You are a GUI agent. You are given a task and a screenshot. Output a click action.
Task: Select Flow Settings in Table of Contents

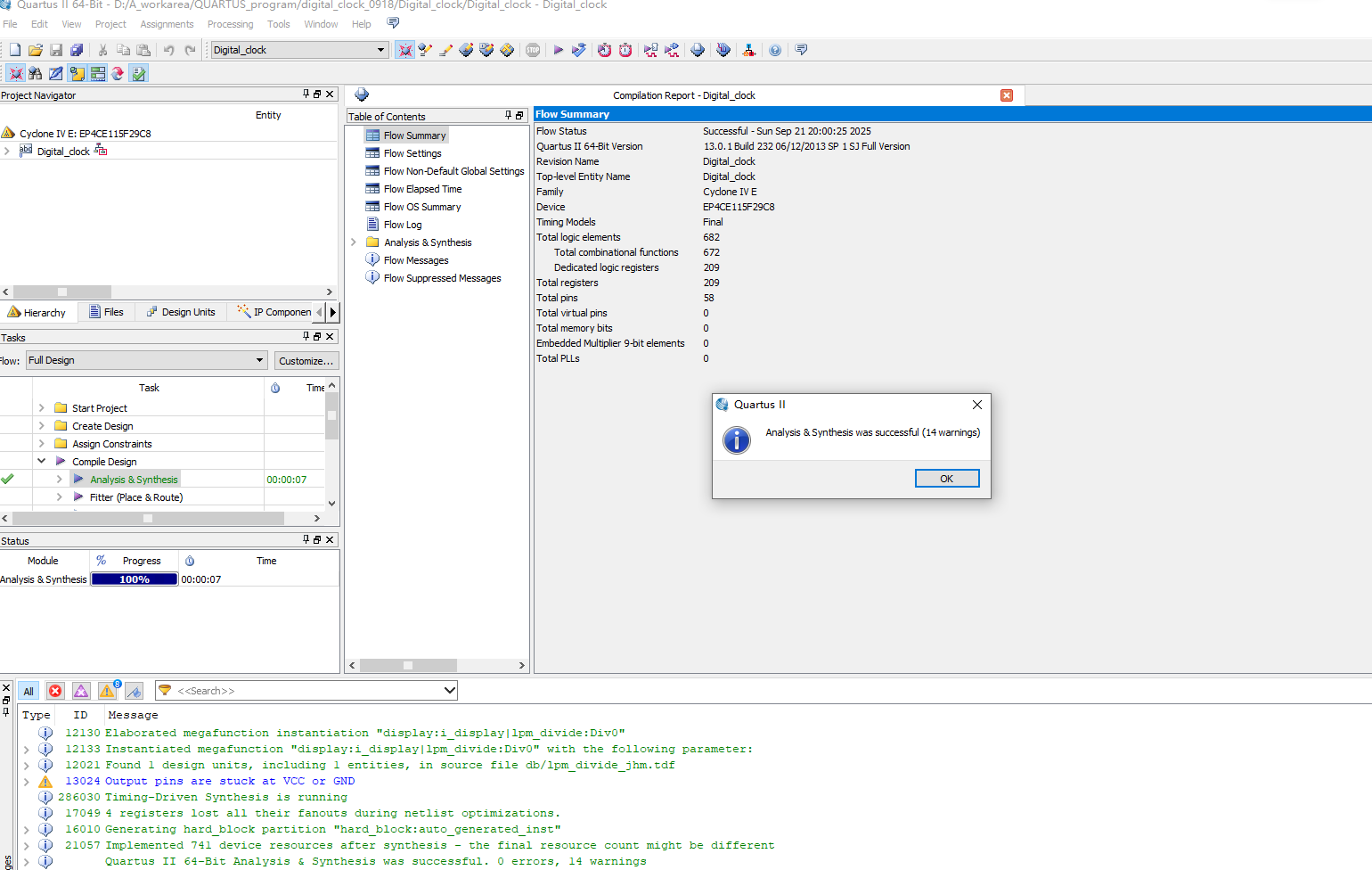tap(412, 153)
